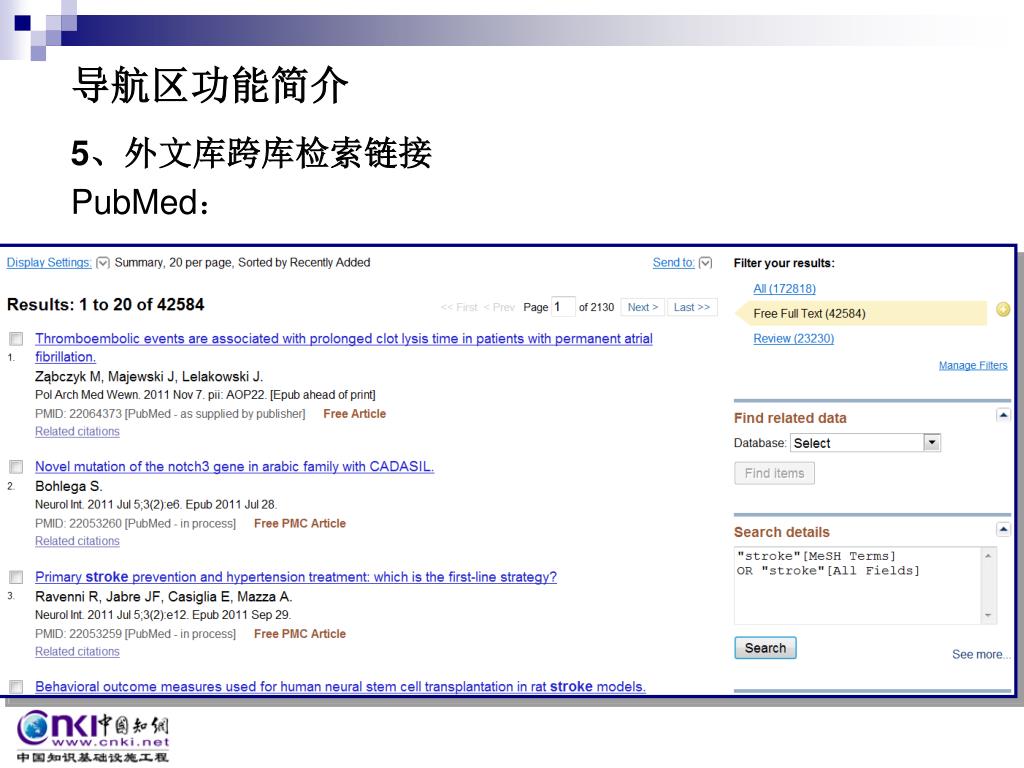Image resolution: width=1024 pixels, height=768 pixels.
Task: Collapse the Find related data panel
Action: coord(1003,415)
